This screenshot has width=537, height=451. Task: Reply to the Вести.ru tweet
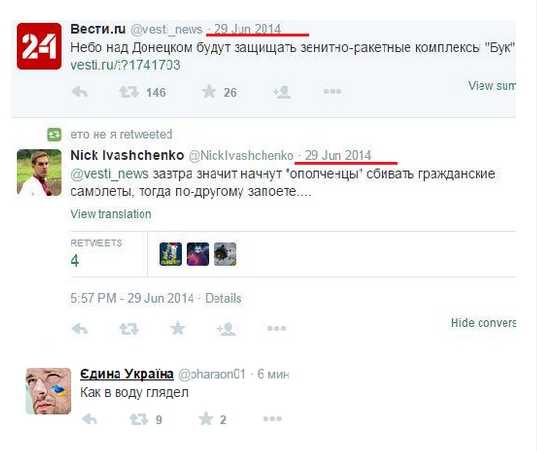click(80, 92)
